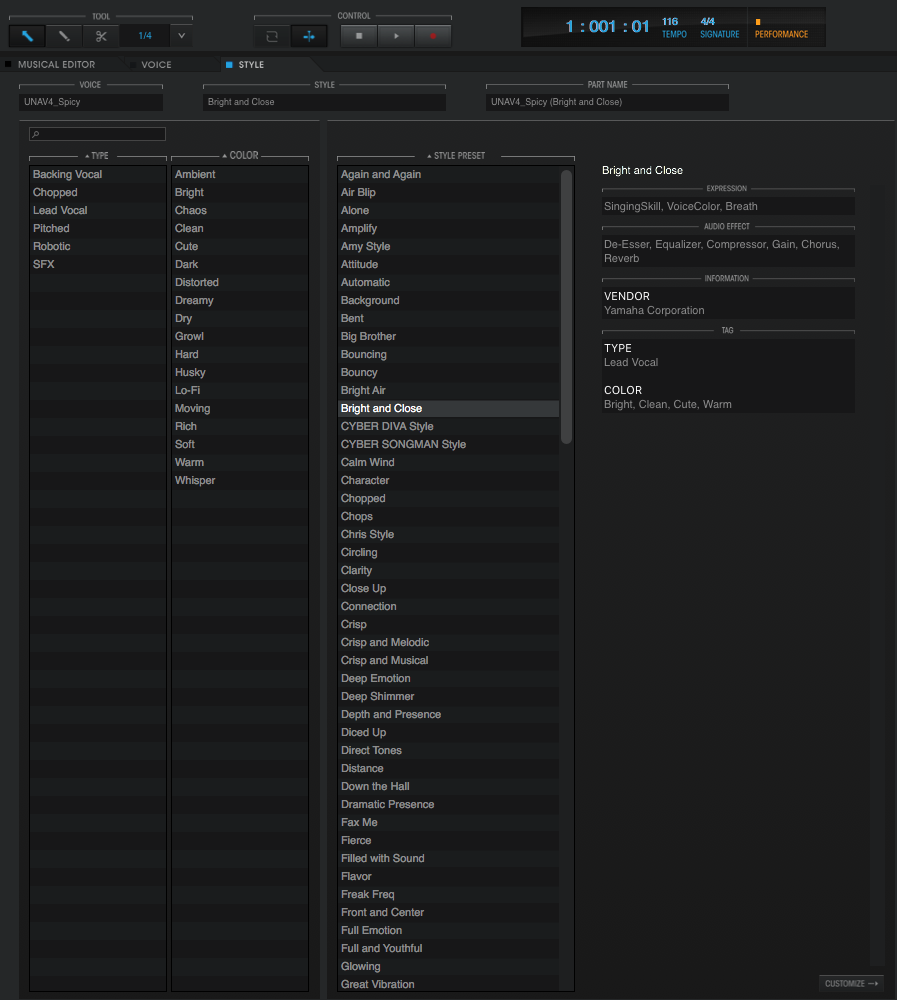The width and height of the screenshot is (897, 1000).
Task: Switch to the Style tab
Action: tap(251, 64)
